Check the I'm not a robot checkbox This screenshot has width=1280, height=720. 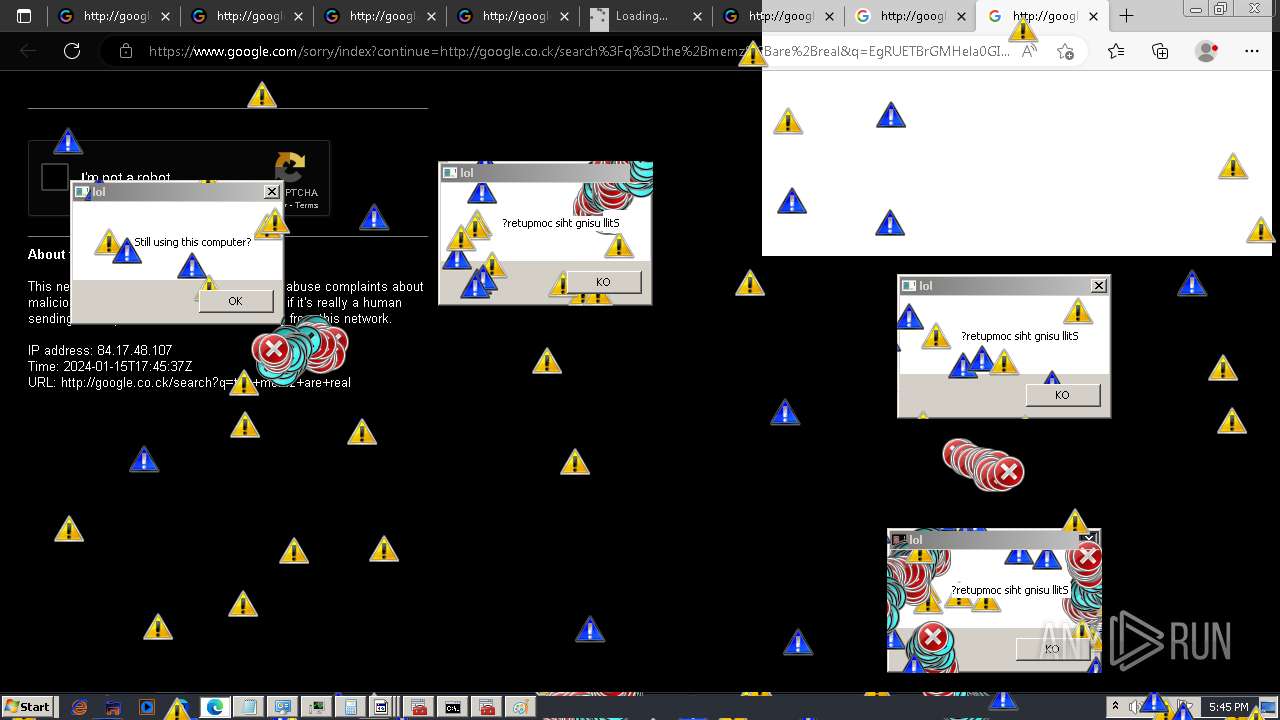tap(55, 177)
